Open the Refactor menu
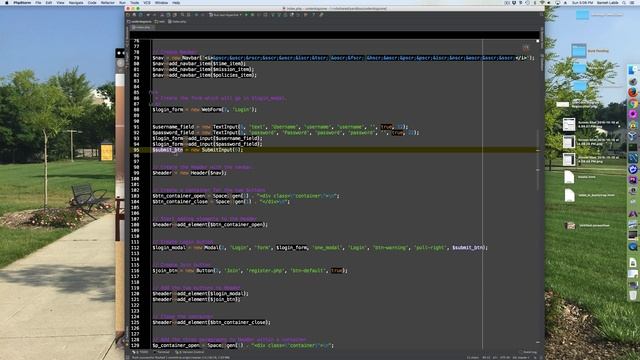 point(108,2)
